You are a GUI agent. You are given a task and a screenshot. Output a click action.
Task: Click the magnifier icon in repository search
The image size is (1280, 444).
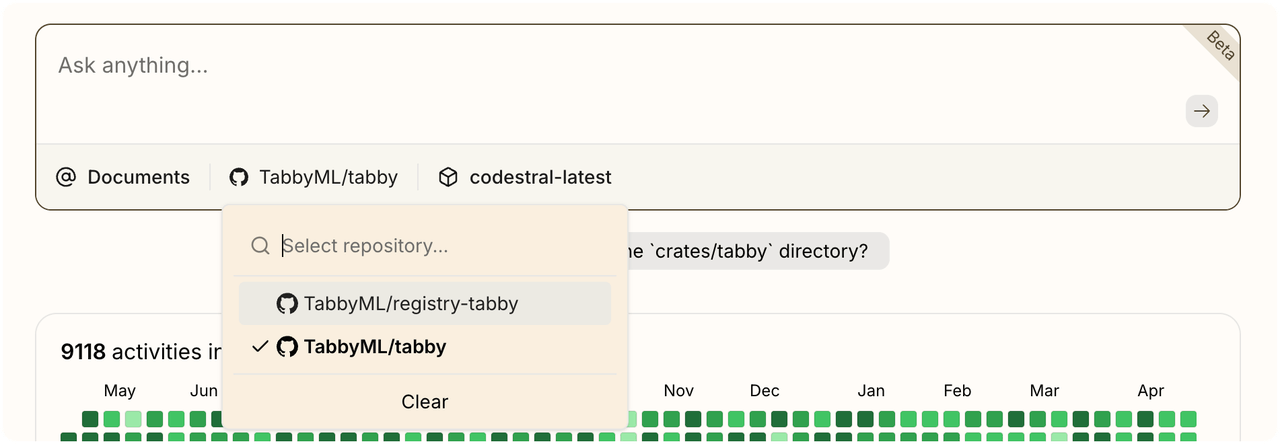(260, 246)
